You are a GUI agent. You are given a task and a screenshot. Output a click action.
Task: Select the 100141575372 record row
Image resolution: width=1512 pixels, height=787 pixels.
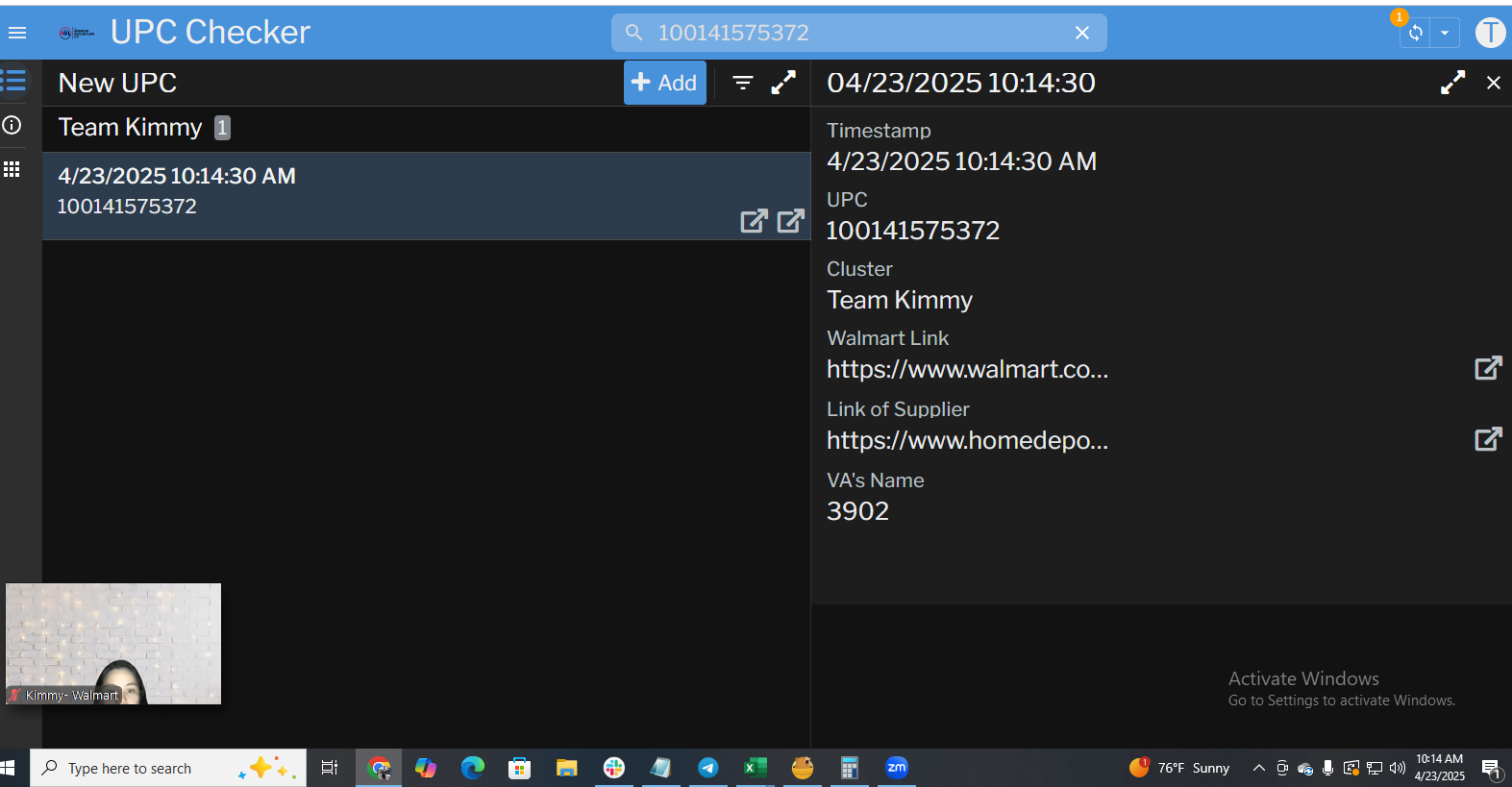(x=384, y=192)
